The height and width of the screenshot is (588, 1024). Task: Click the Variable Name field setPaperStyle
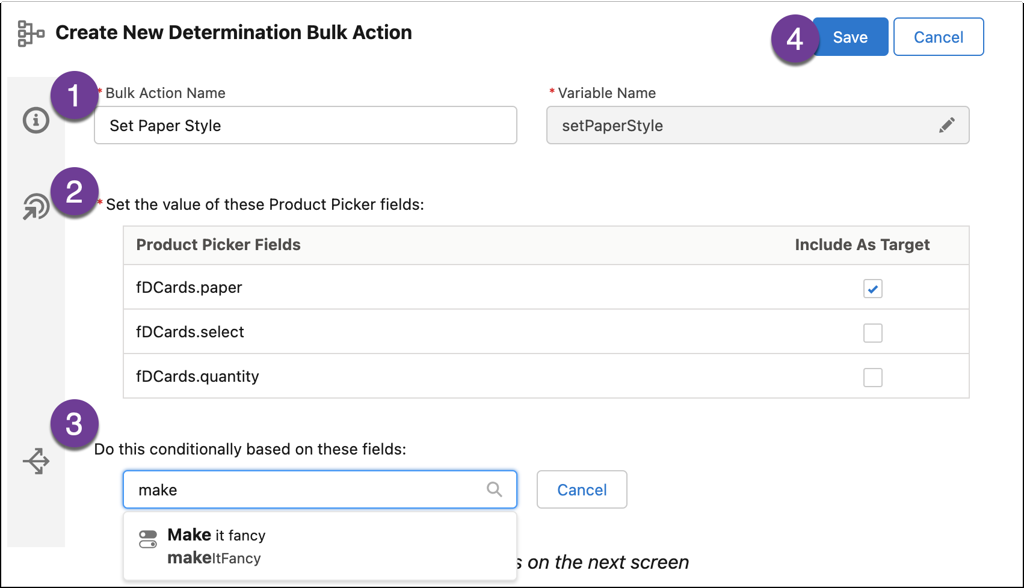[x=758, y=125]
